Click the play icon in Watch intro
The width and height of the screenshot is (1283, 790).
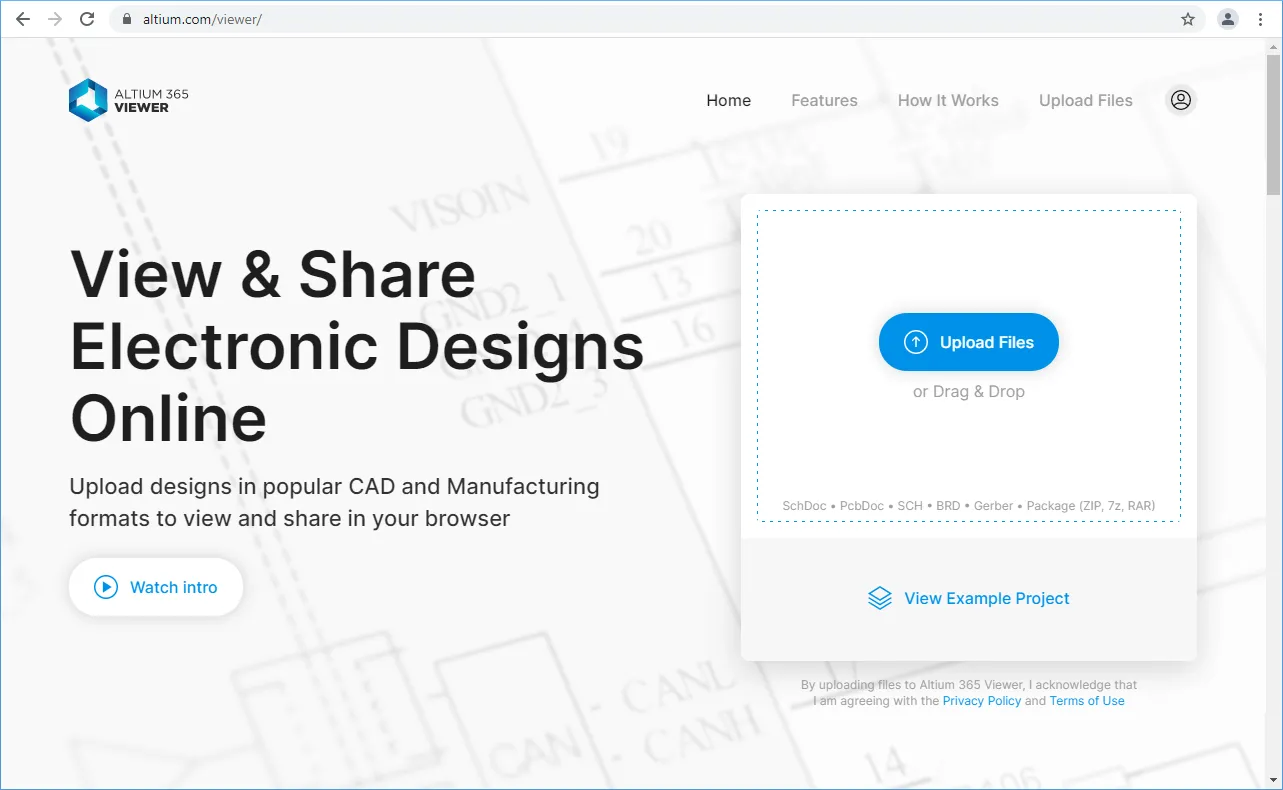106,587
